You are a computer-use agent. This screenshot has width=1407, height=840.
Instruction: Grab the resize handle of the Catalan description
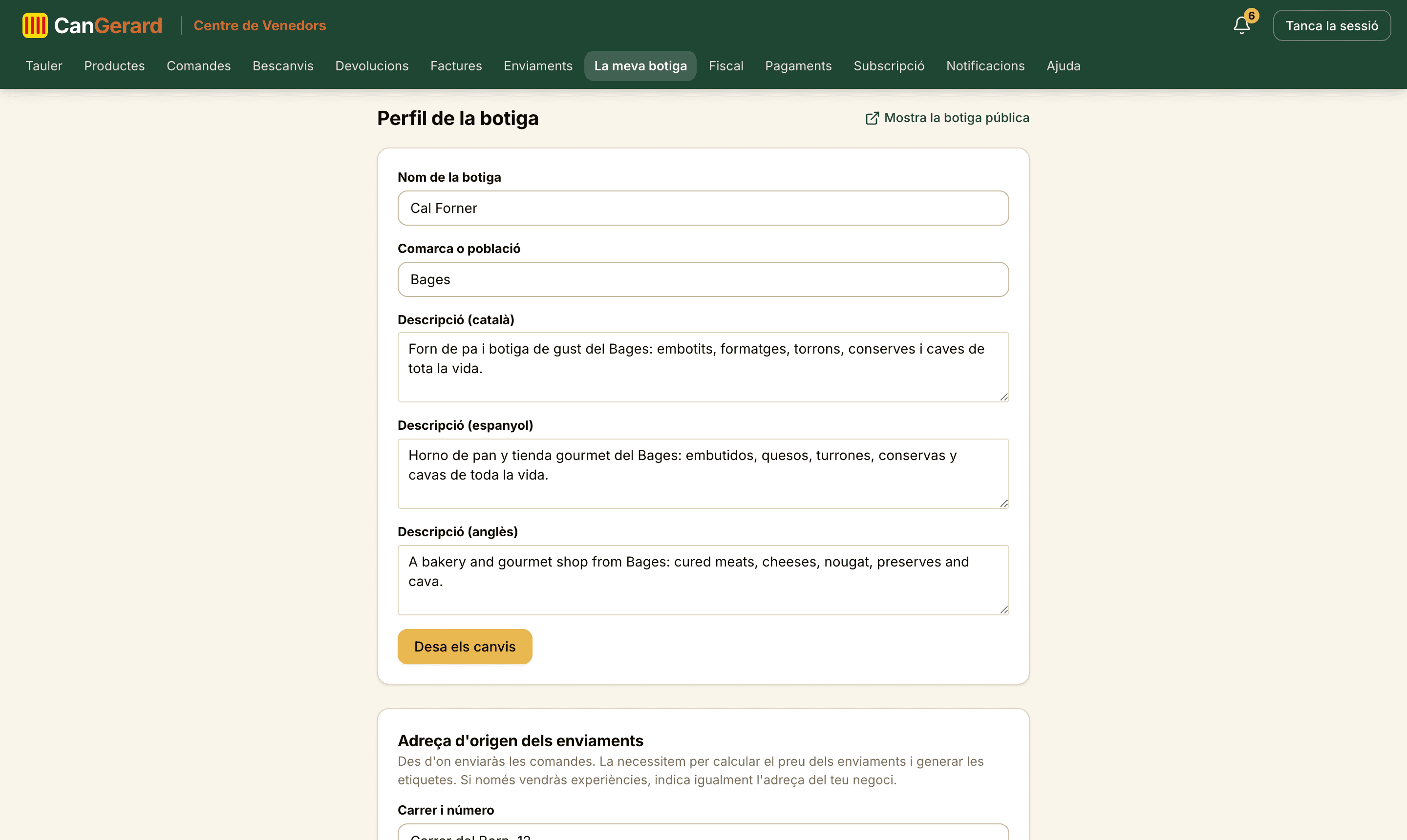click(1003, 397)
